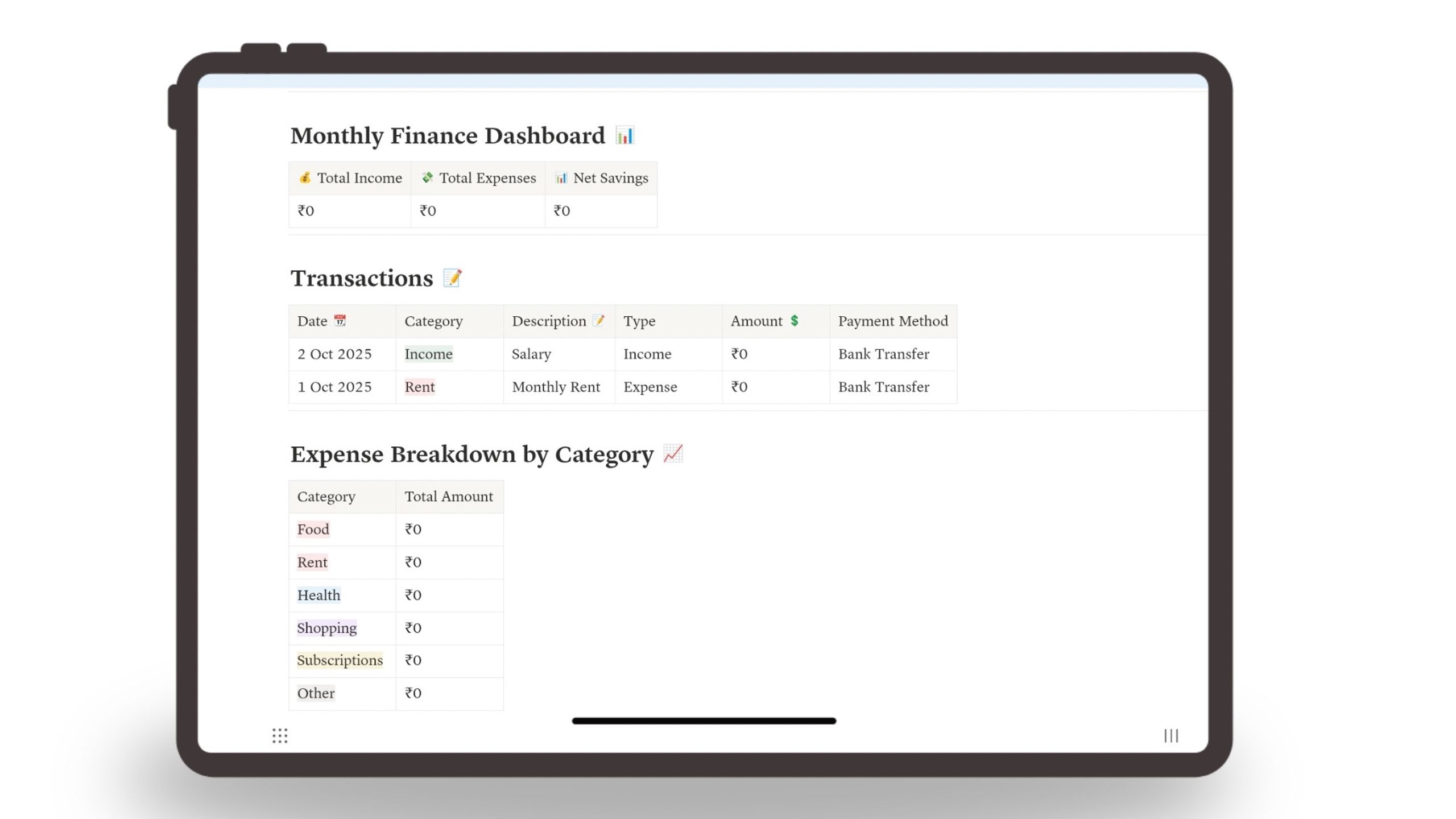The image size is (1456, 819).
Task: Click the dollar sign icon in Amount header
Action: 795,320
